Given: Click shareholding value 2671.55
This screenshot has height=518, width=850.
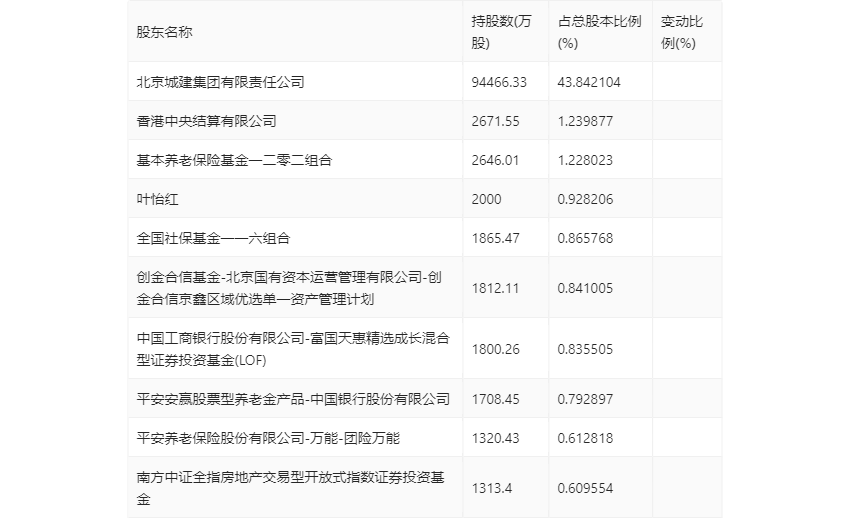Looking at the screenshot, I should tap(495, 121).
